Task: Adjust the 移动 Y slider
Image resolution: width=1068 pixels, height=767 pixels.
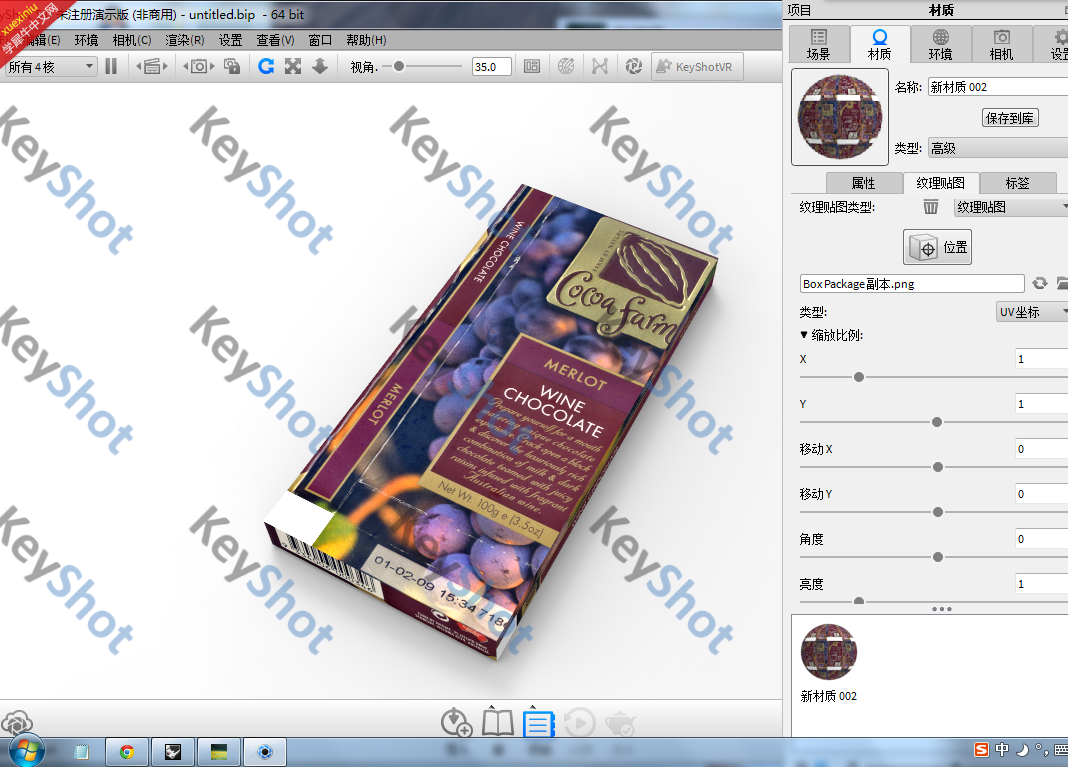Action: 938,512
